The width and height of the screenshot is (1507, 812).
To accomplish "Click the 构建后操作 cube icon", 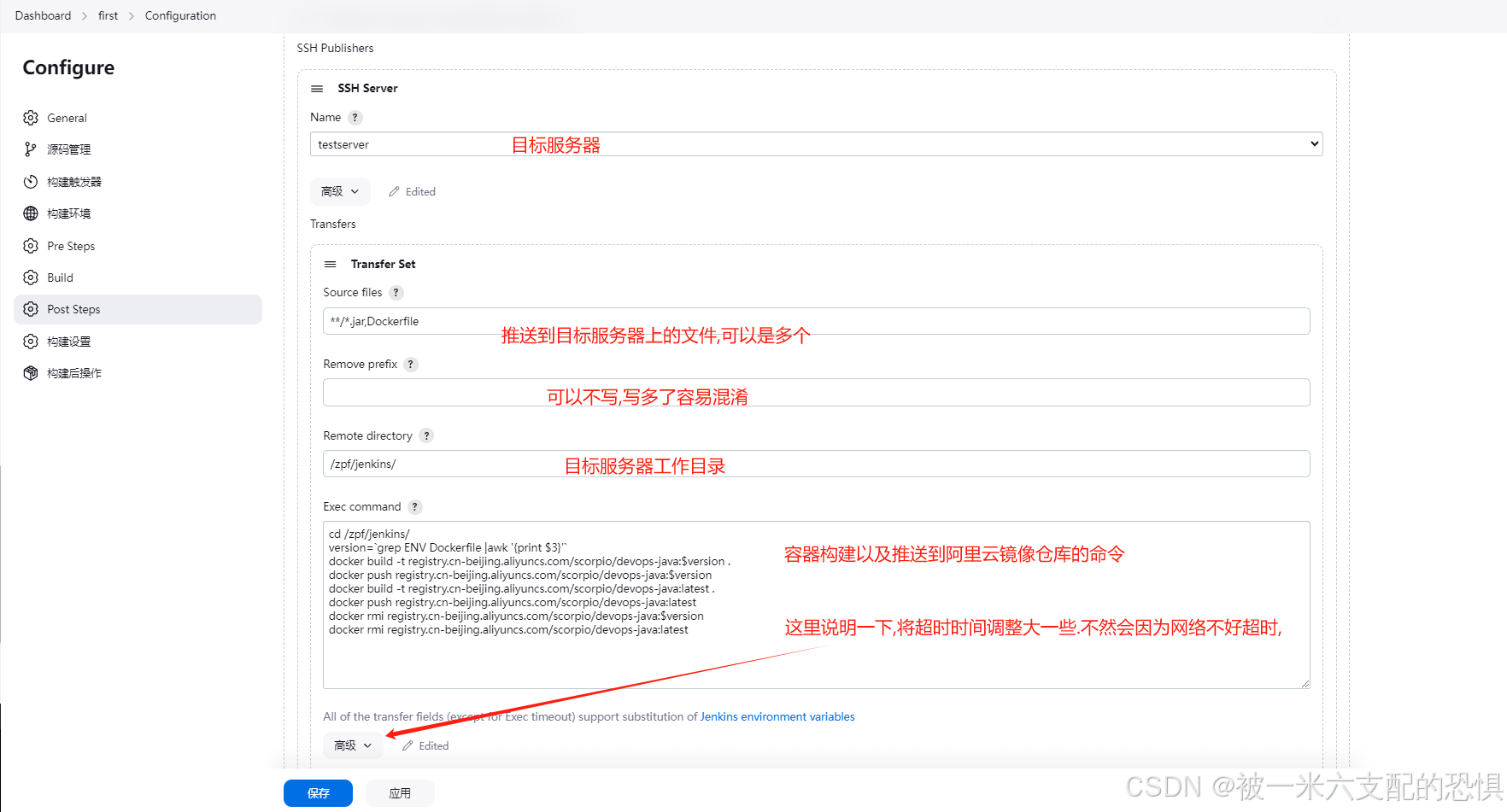I will coord(31,373).
